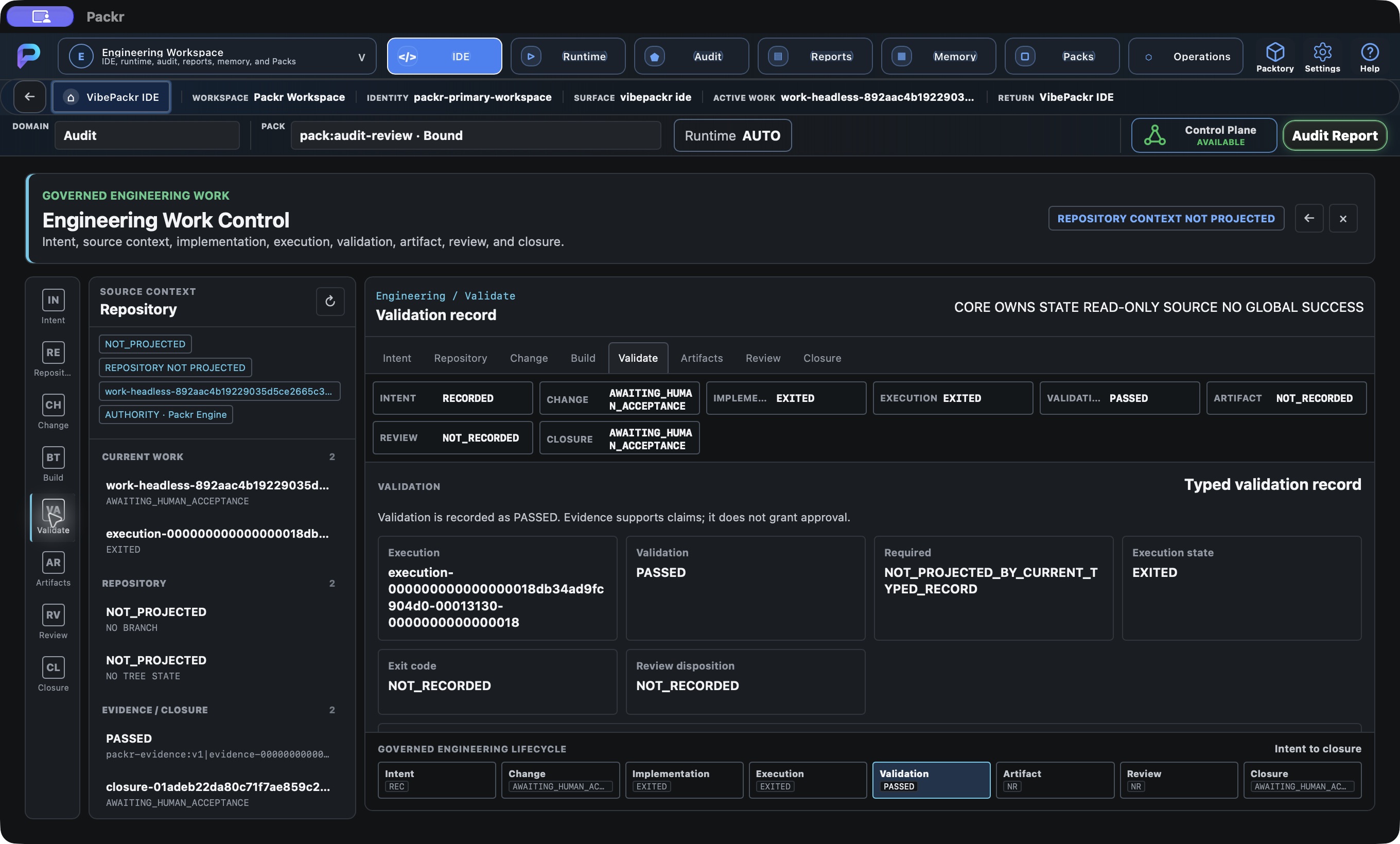Open the Closure step icon CL
This screenshot has width=1400, height=844.
coord(53,667)
